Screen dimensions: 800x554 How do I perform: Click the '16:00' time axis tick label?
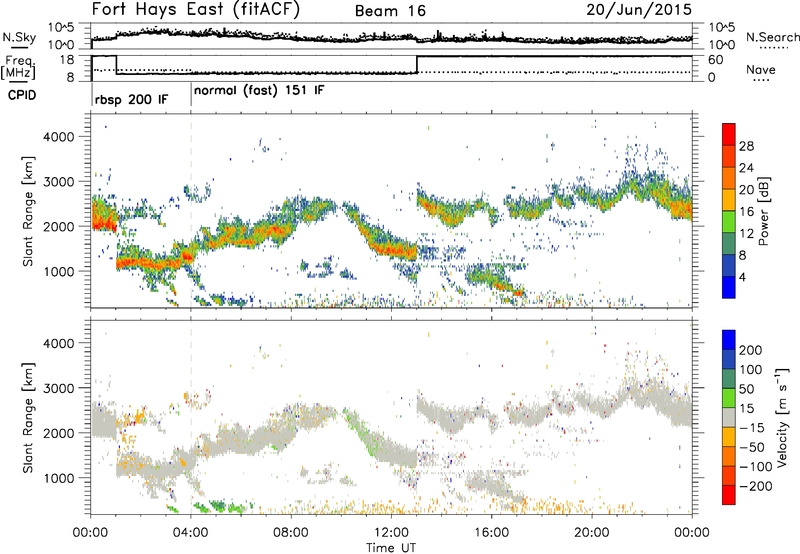pyautogui.click(x=491, y=533)
